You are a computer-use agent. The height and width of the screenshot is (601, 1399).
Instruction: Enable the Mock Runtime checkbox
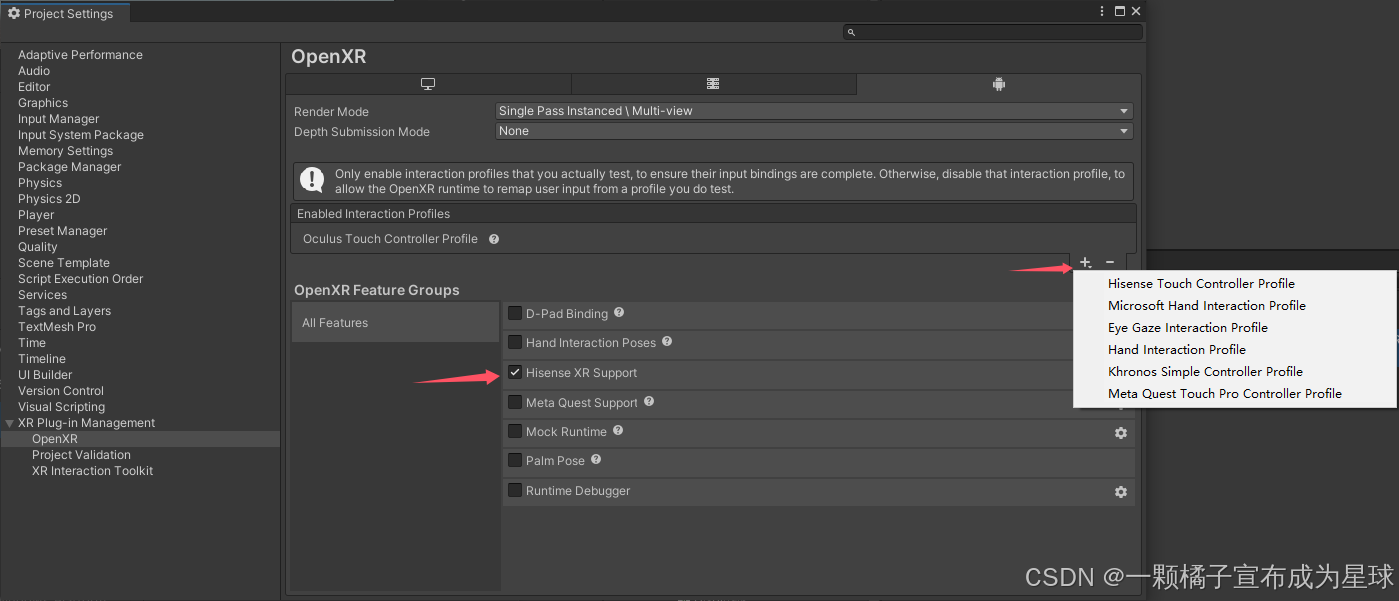click(x=515, y=431)
